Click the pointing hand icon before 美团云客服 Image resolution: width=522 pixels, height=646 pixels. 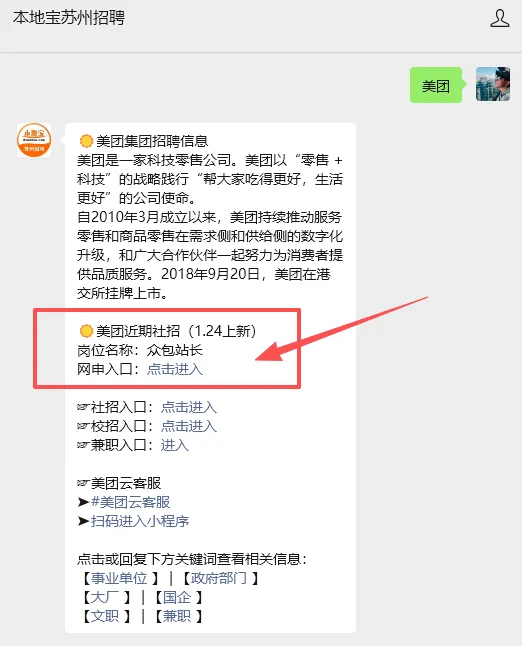click(x=83, y=483)
